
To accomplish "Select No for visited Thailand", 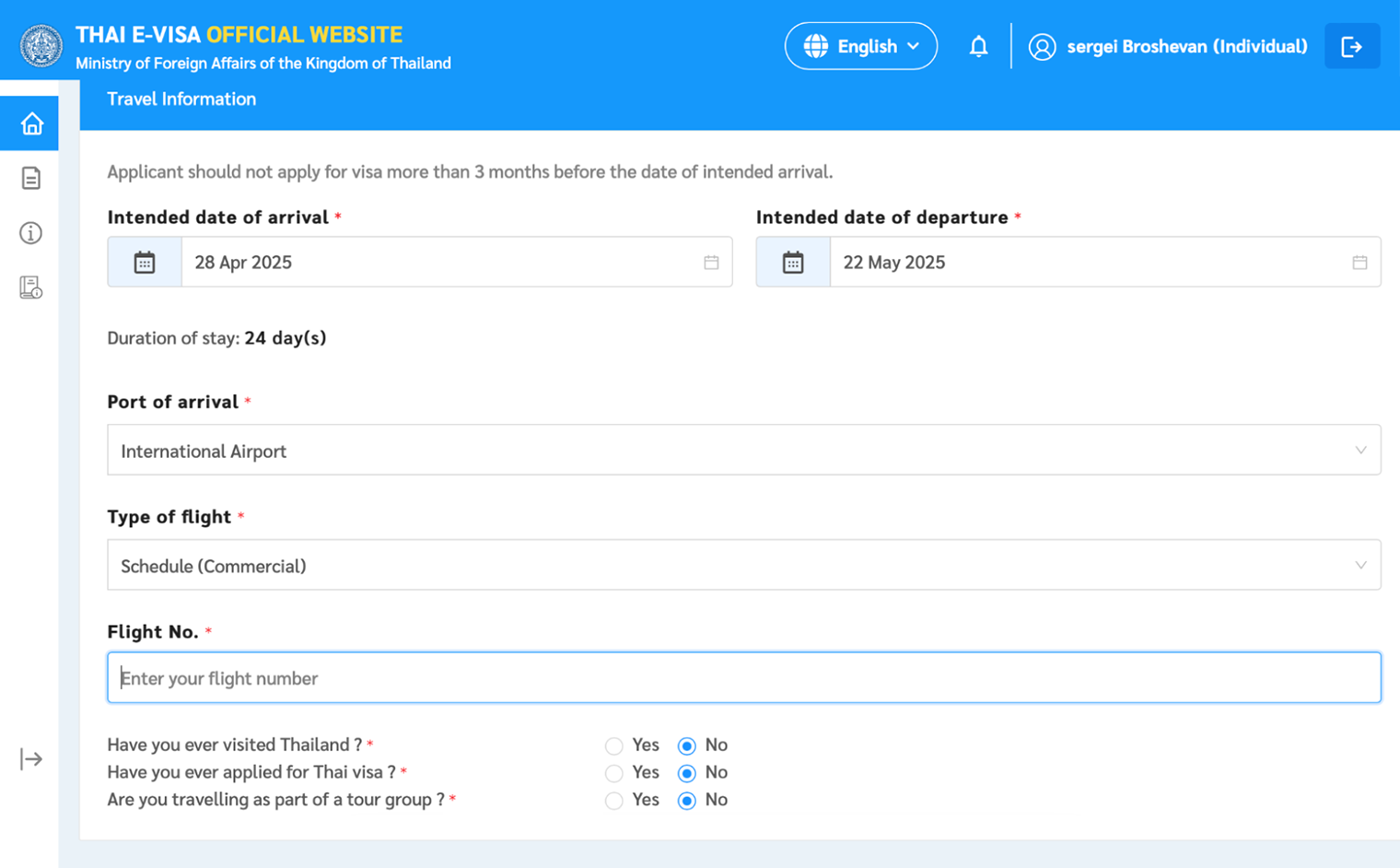I will 686,745.
